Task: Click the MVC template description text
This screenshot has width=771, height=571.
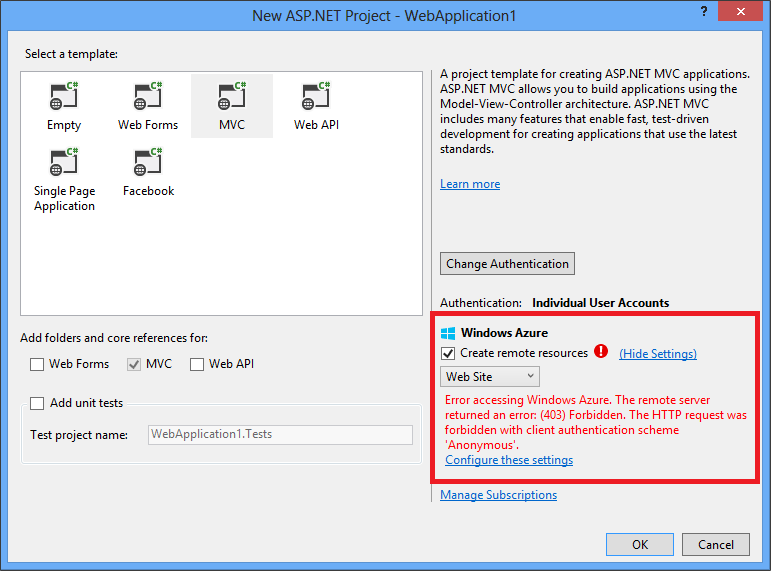Action: point(594,111)
